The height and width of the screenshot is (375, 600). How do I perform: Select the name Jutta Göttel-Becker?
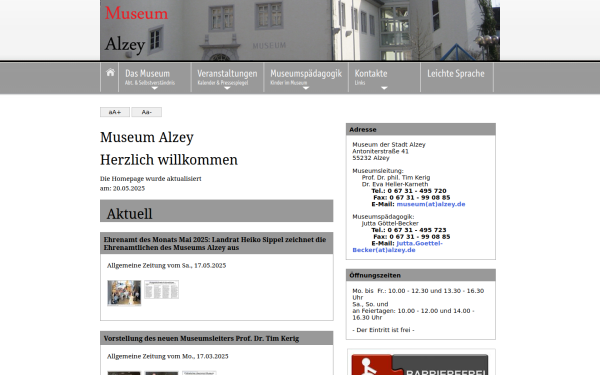[390, 223]
